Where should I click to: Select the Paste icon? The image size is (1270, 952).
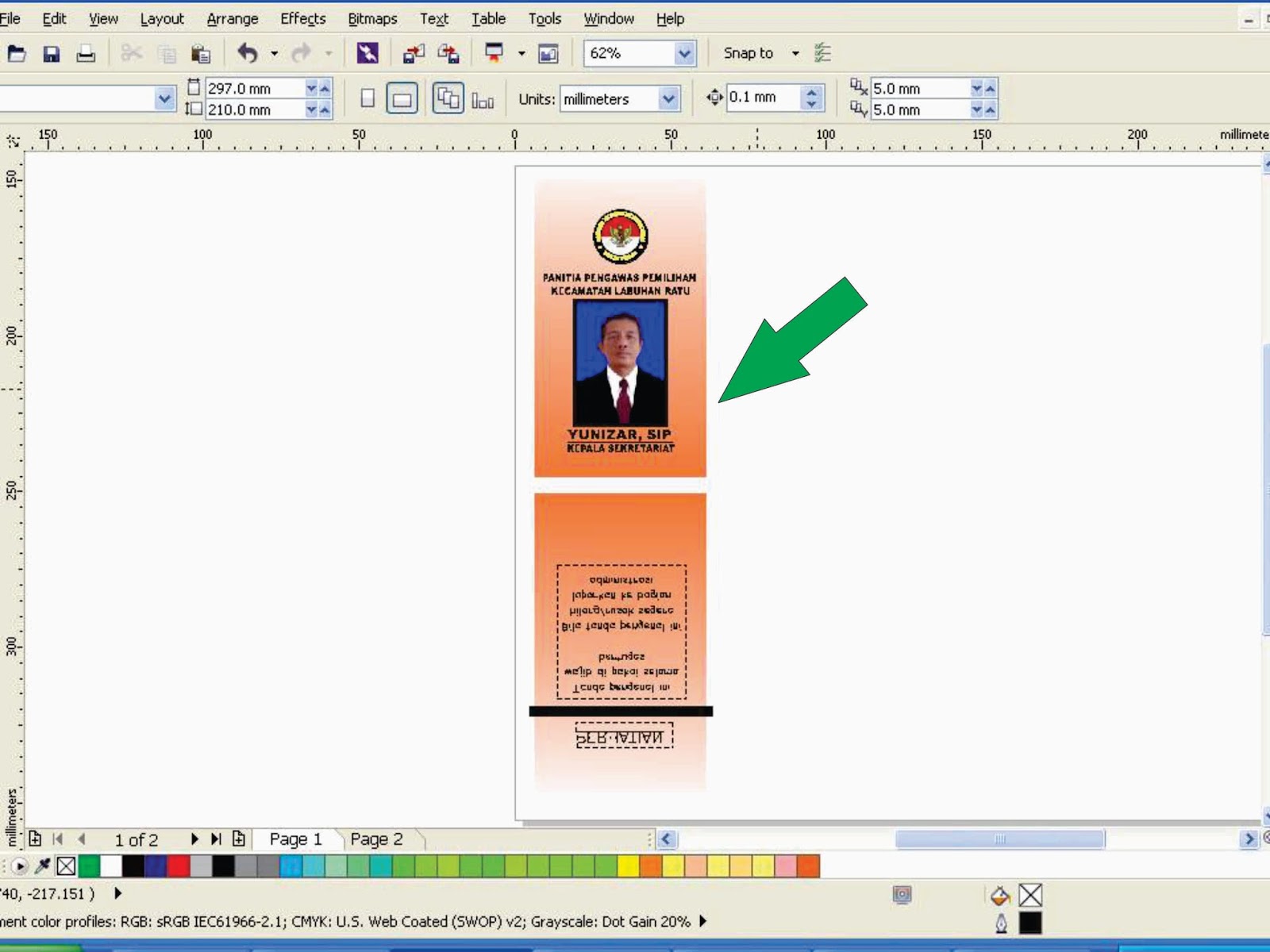point(201,53)
